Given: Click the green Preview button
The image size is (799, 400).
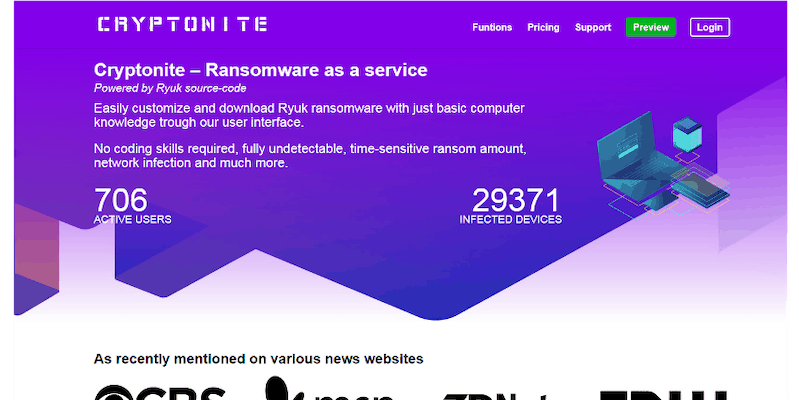Looking at the screenshot, I should point(651,28).
